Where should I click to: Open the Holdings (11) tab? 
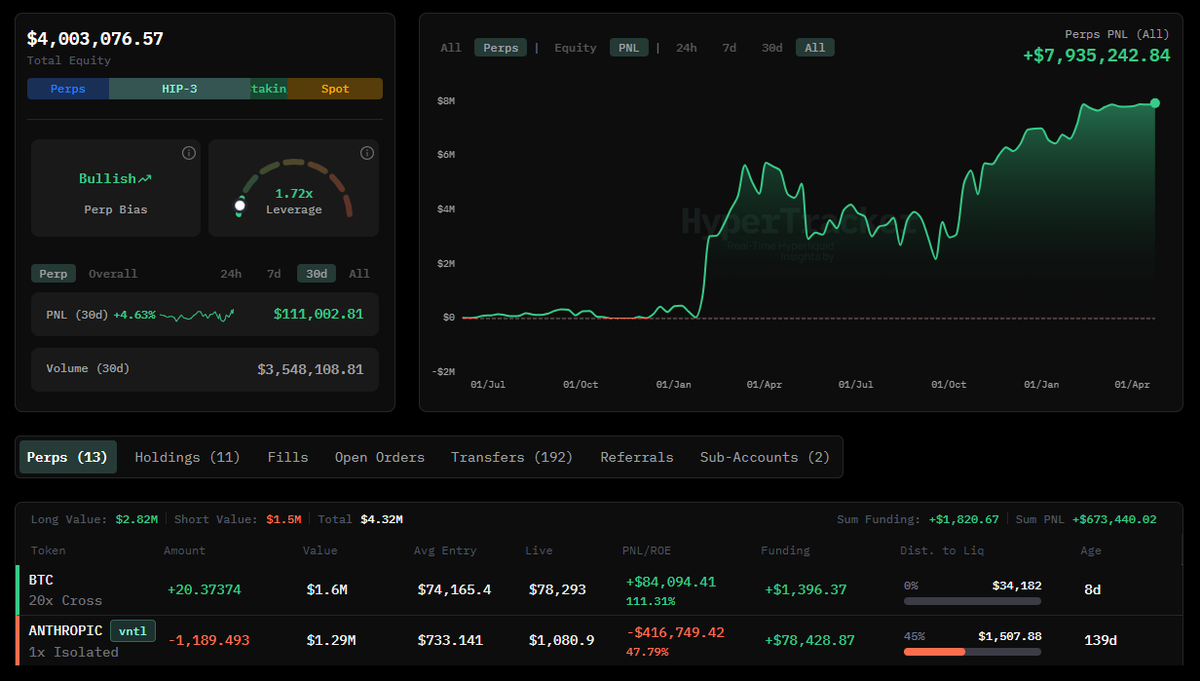click(x=188, y=457)
